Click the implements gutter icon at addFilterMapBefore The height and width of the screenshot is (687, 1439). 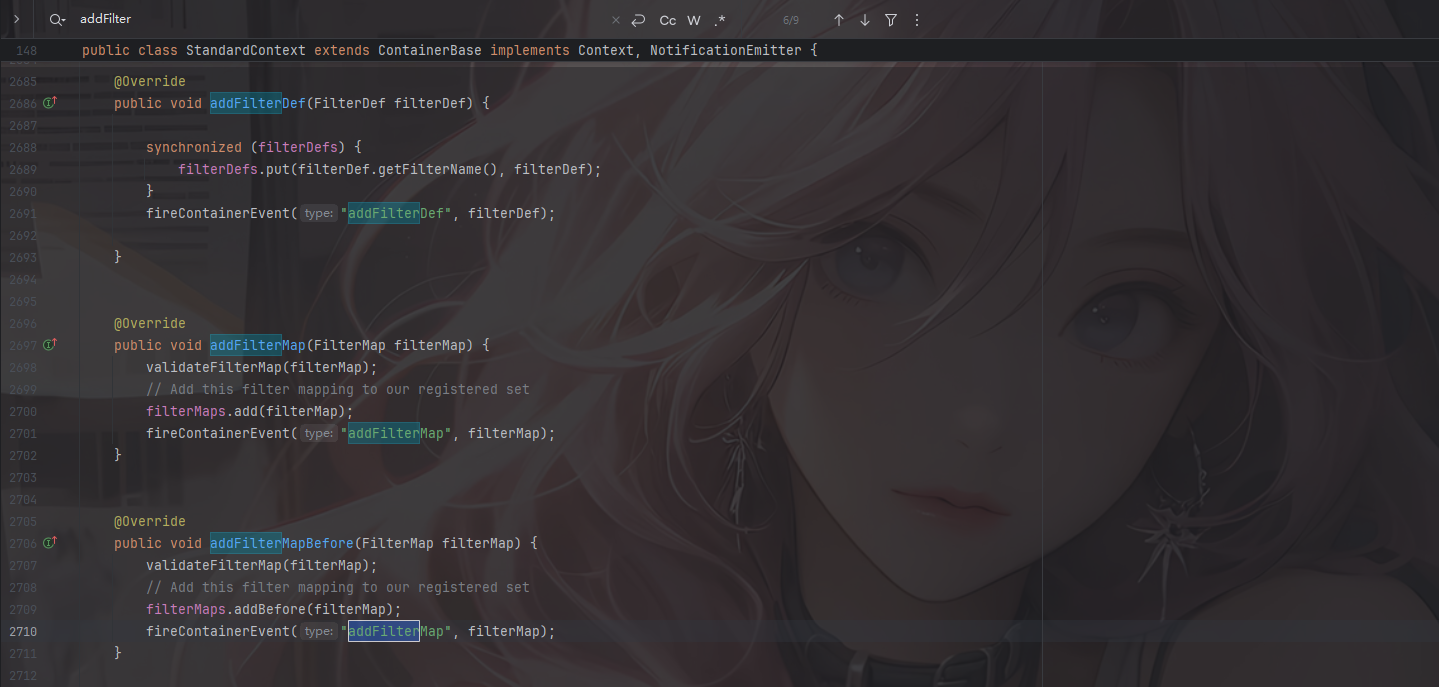coord(50,543)
